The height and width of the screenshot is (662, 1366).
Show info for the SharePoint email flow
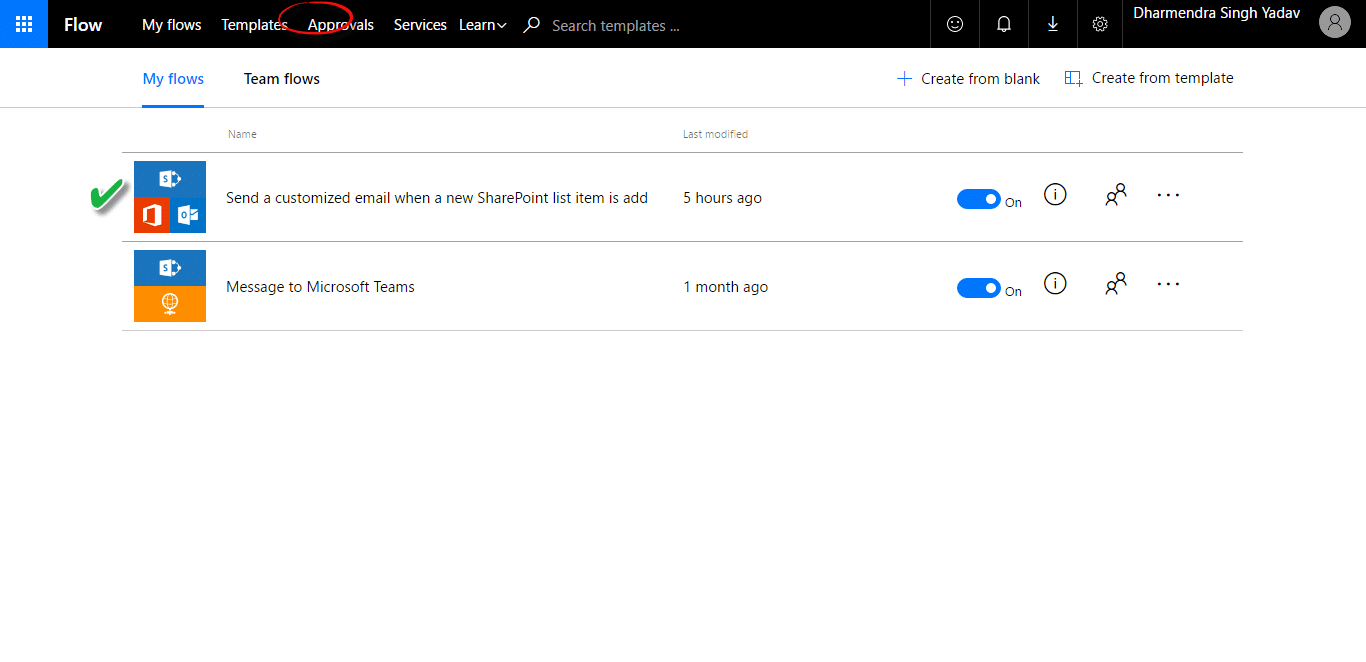point(1054,195)
